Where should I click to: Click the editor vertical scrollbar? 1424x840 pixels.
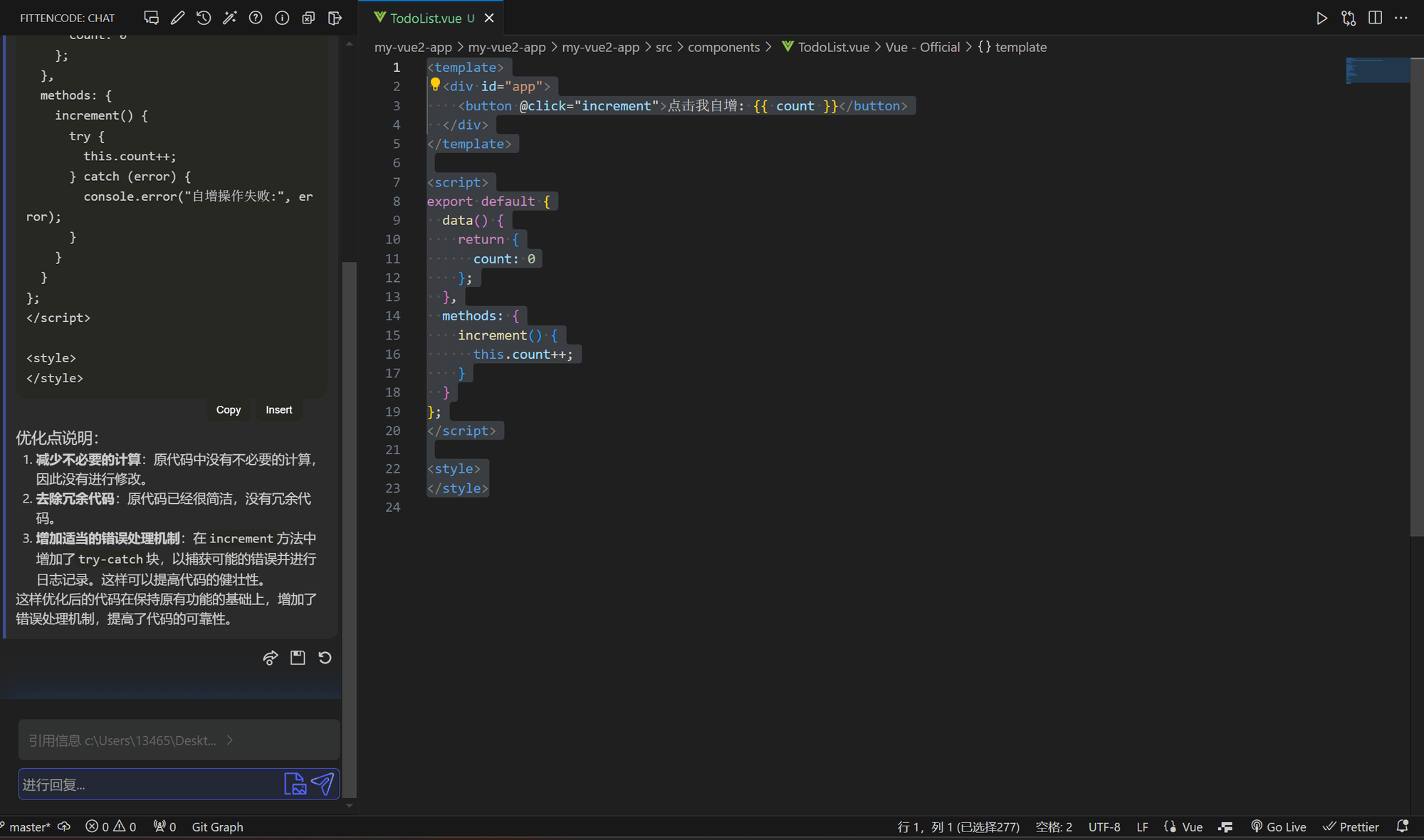(x=1417, y=296)
